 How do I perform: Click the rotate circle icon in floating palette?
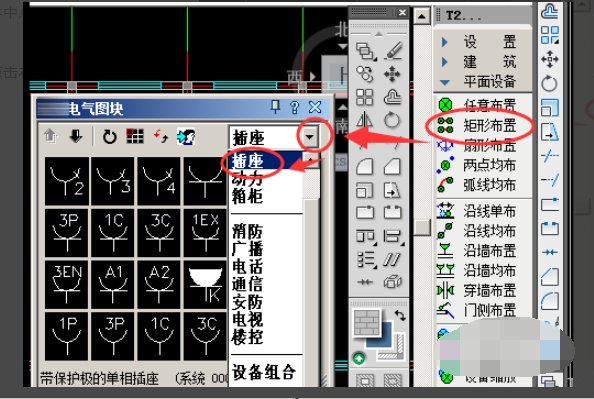(x=392, y=120)
